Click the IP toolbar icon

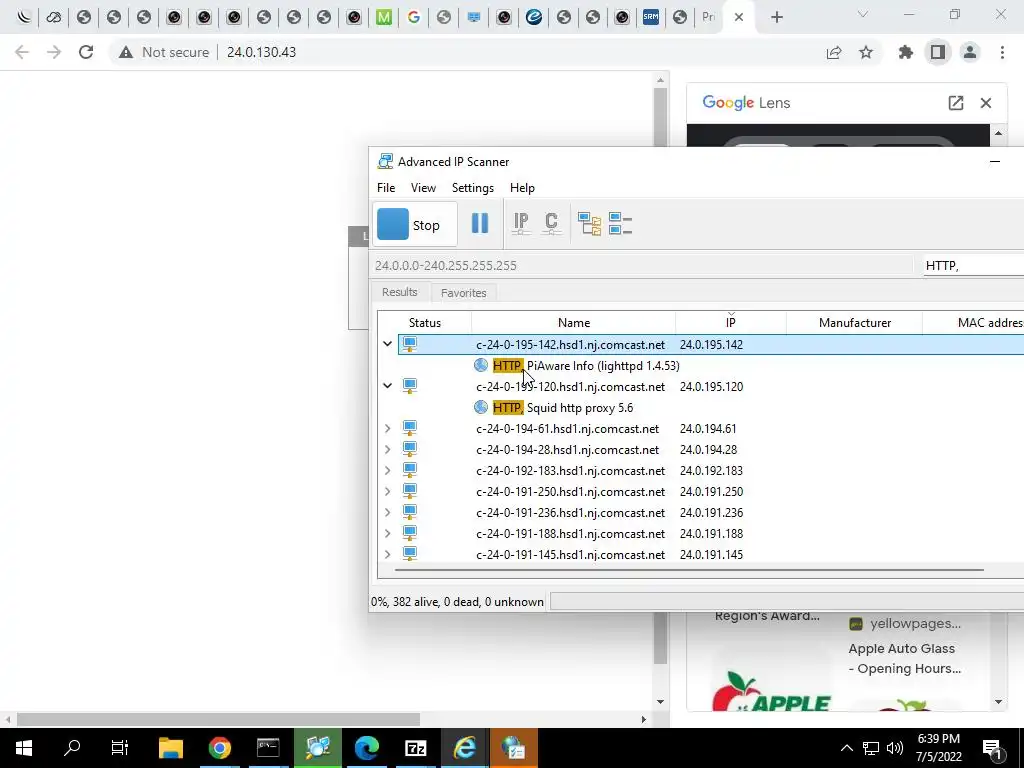click(x=520, y=223)
